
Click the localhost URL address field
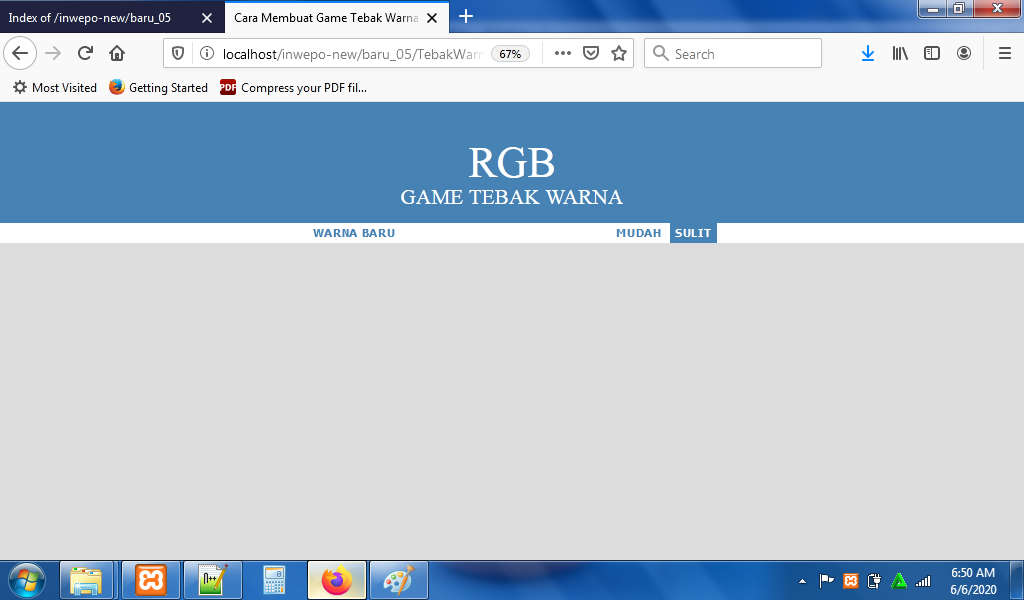click(351, 54)
